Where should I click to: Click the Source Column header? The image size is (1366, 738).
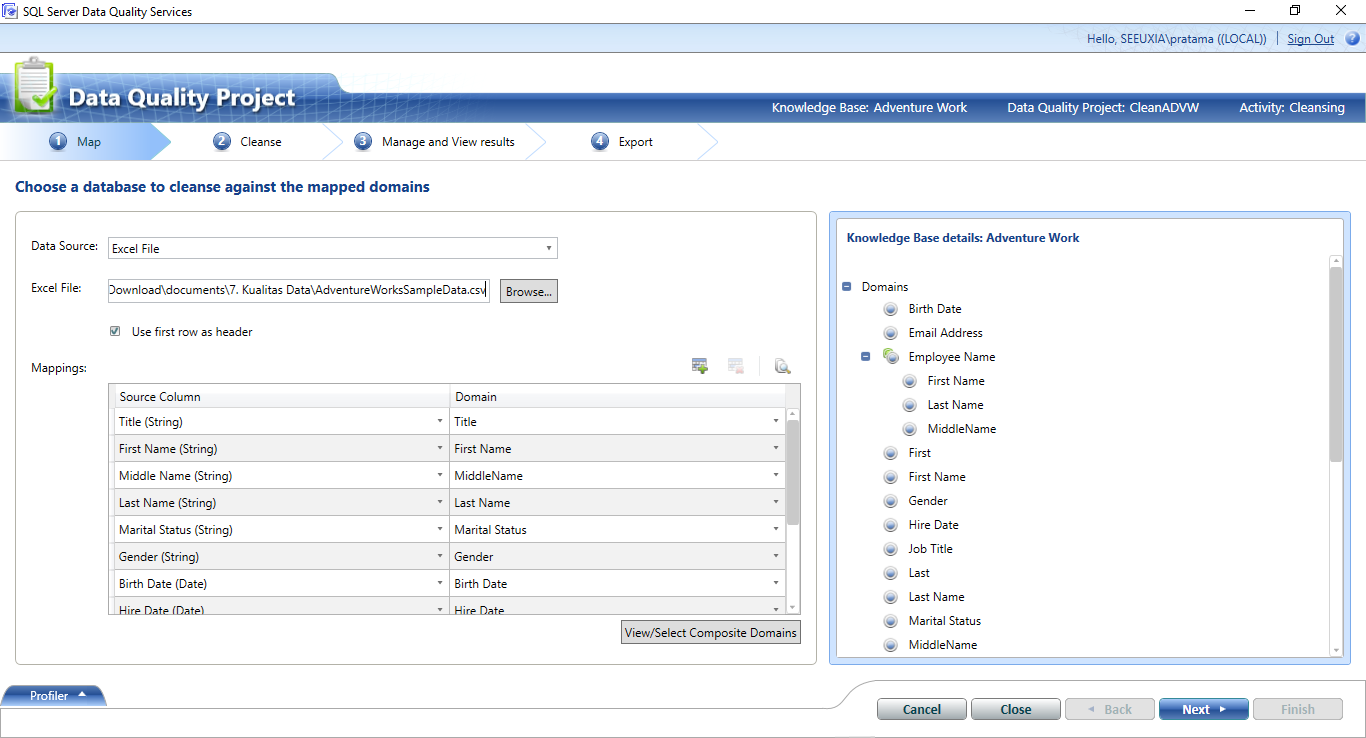pos(280,397)
